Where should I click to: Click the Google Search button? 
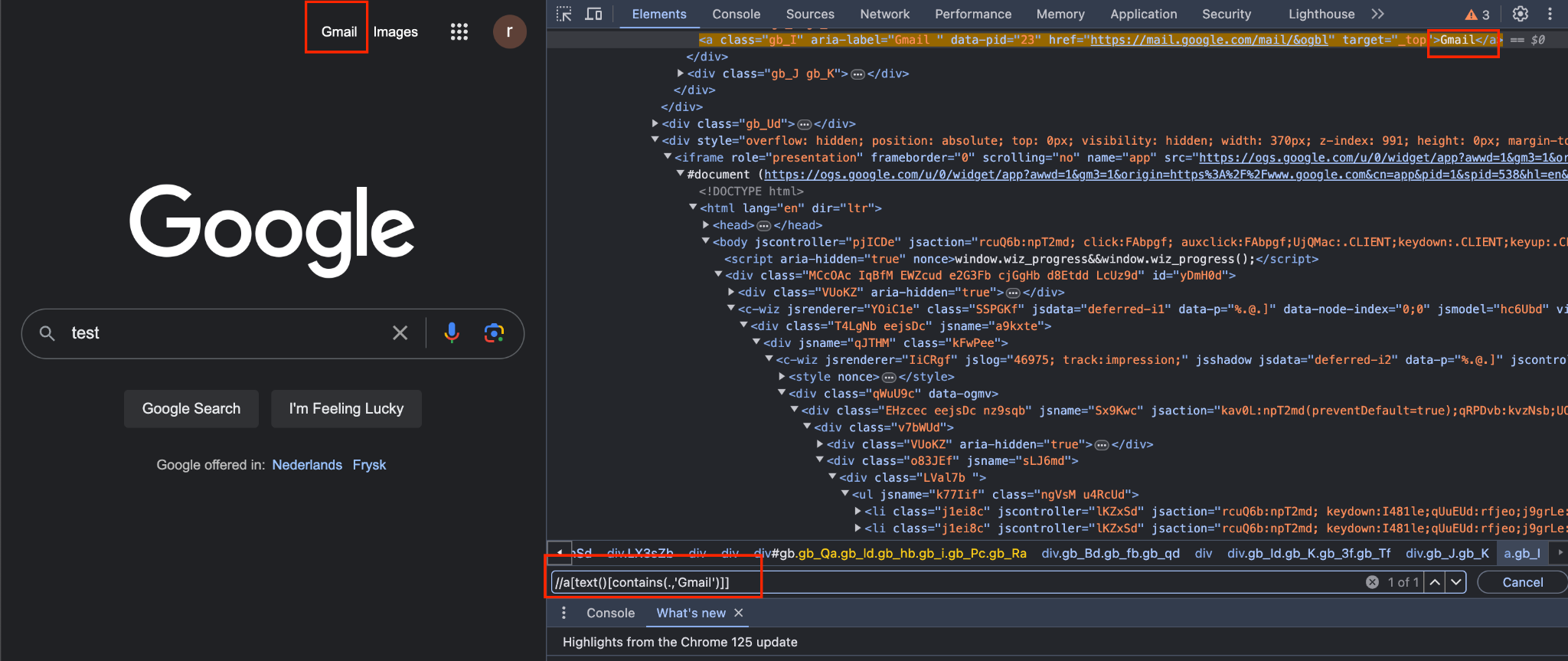(191, 408)
